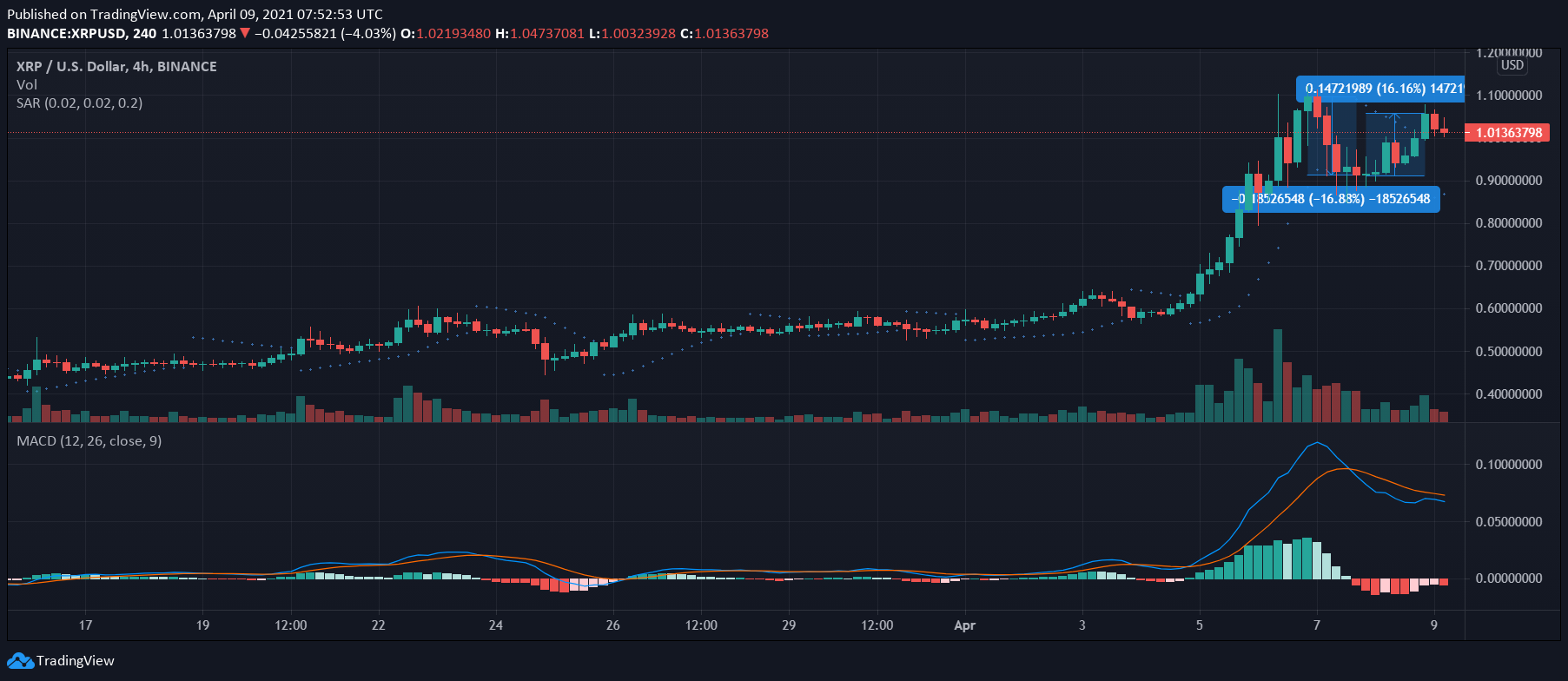Screen dimensions: 1568x681
Task: Click the date label 19 on time axis
Action: click(x=202, y=625)
